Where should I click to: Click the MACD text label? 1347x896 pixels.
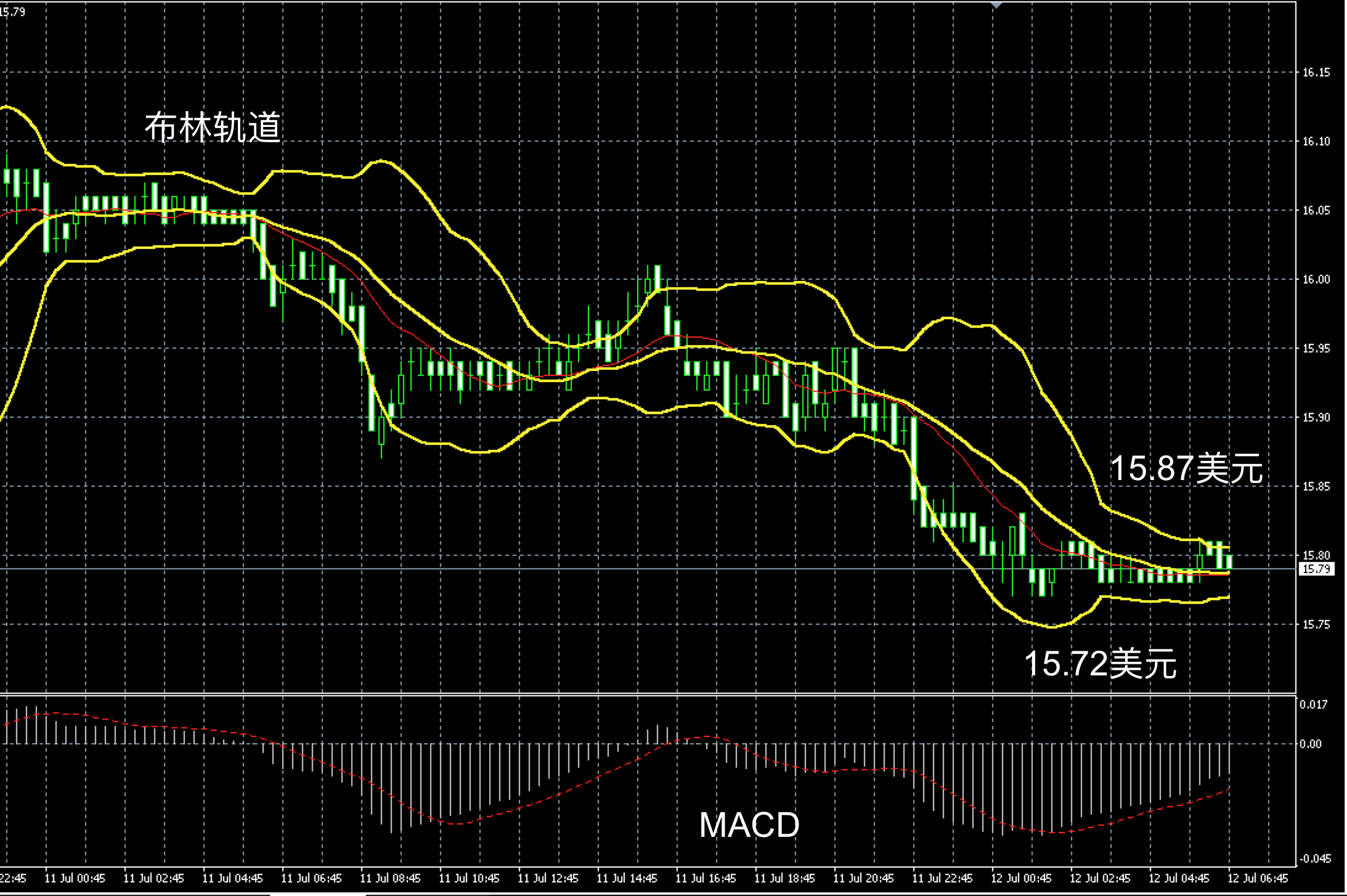coord(749,825)
